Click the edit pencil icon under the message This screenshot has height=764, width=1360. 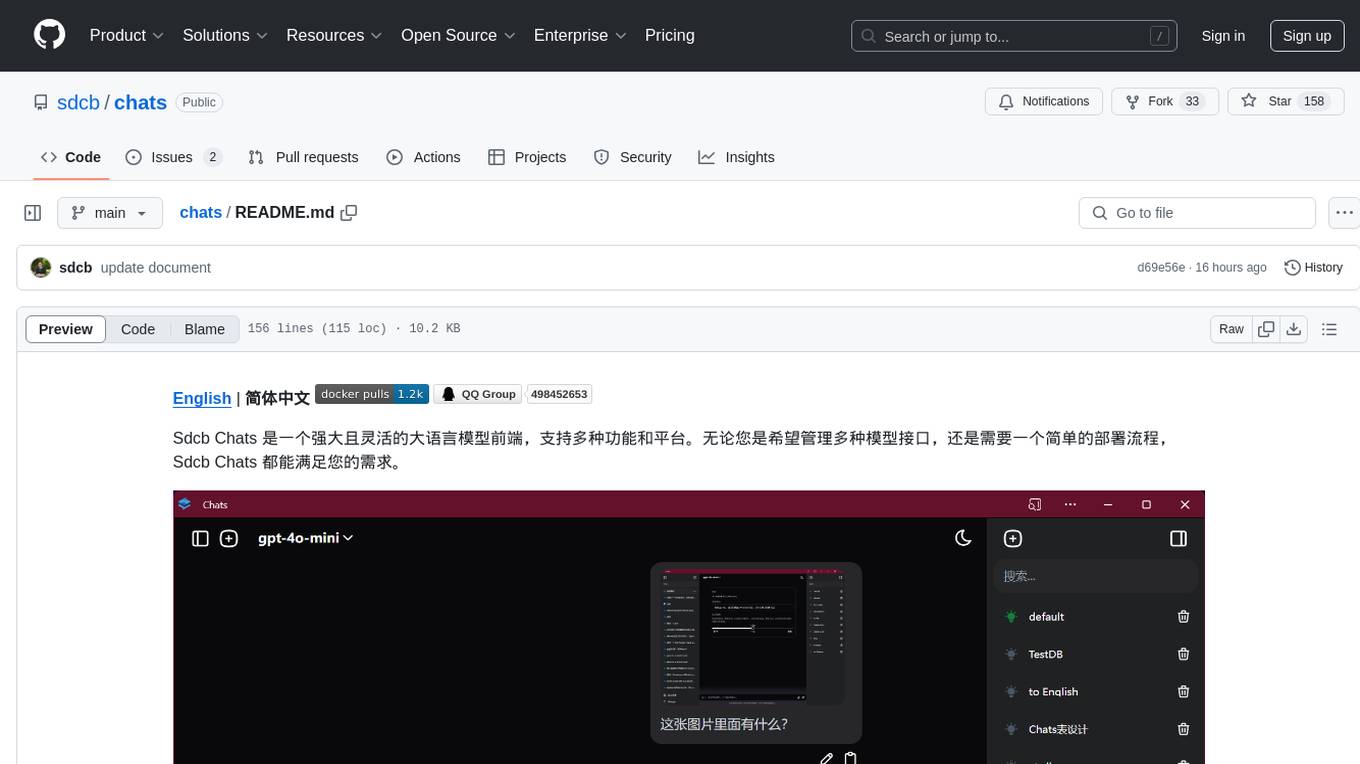point(827,758)
